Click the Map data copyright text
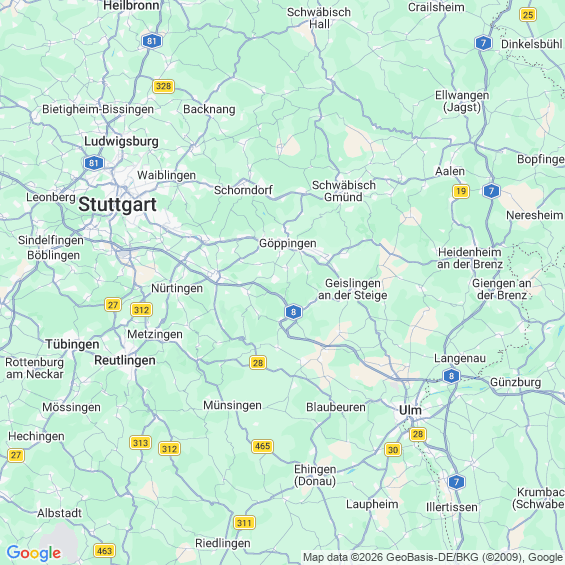Viewport: 565px width, 565px height. (433, 557)
